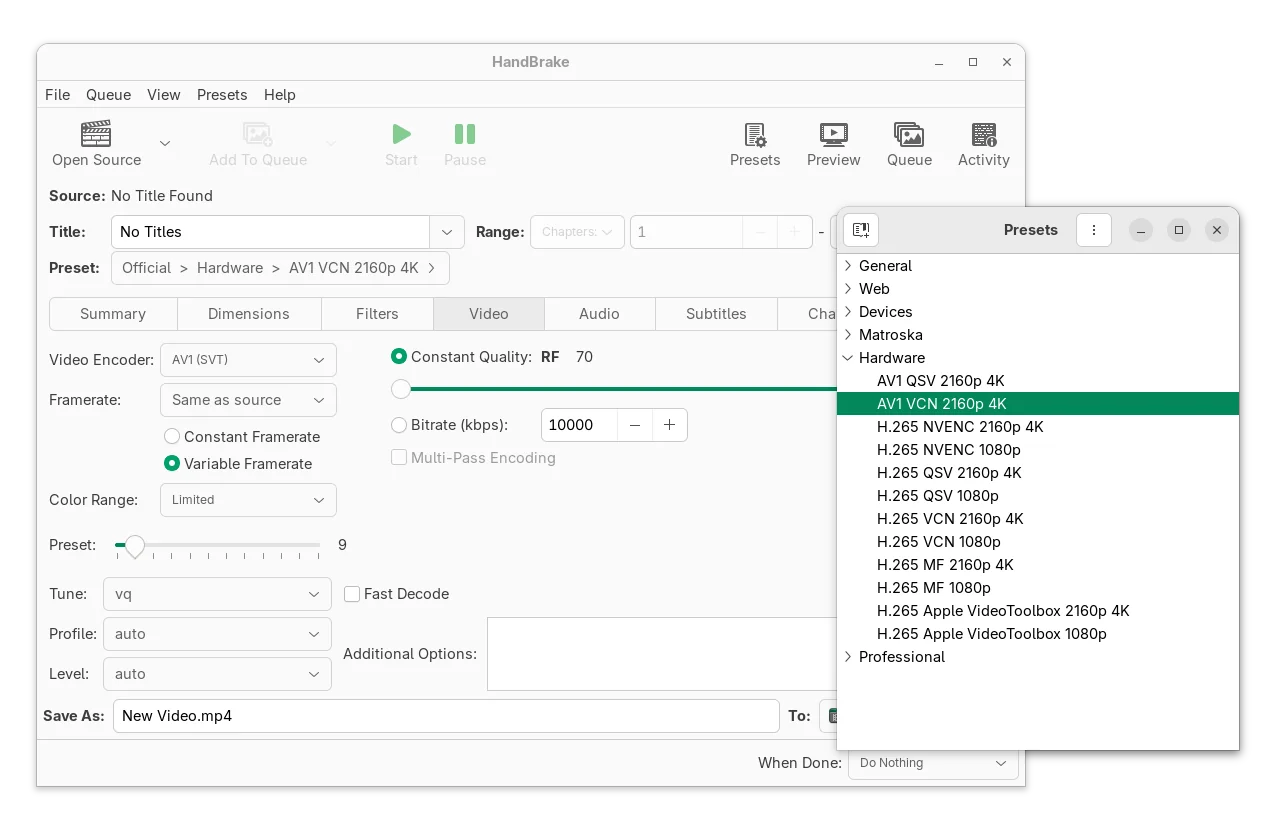Select the Bitrate (kbps) radio option
1272x833 pixels.
point(399,425)
